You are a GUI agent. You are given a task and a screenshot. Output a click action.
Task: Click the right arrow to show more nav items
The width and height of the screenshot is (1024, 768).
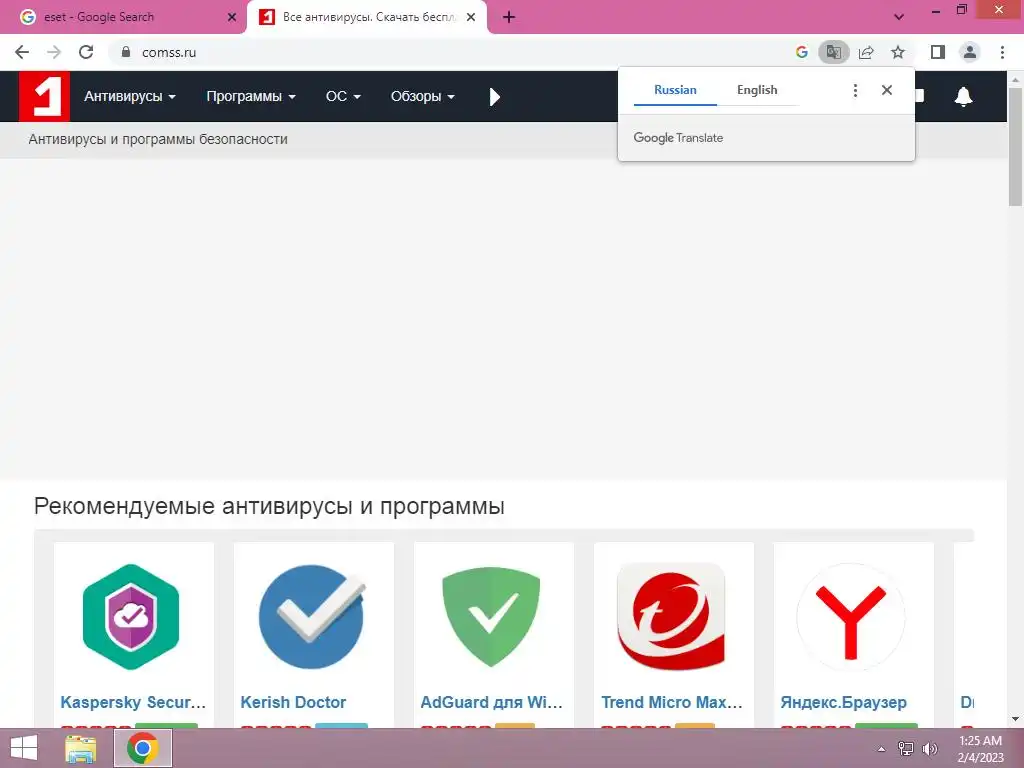coord(494,97)
